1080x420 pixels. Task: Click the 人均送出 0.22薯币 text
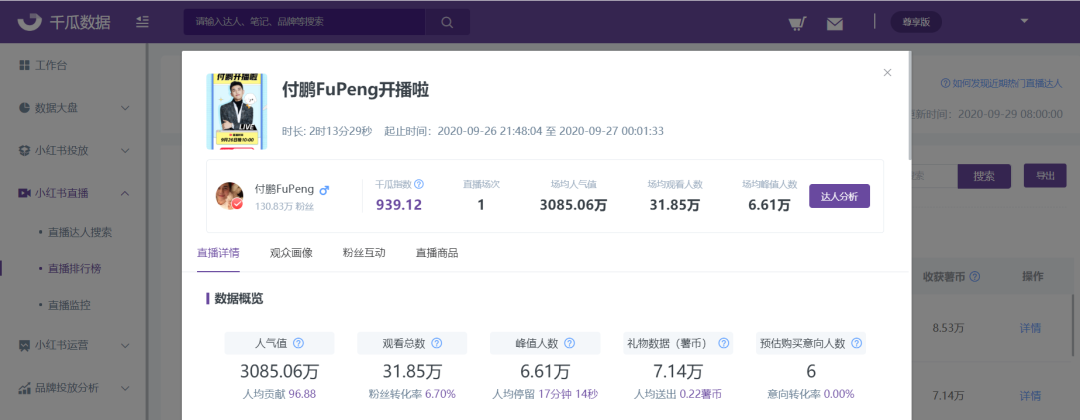click(678, 395)
